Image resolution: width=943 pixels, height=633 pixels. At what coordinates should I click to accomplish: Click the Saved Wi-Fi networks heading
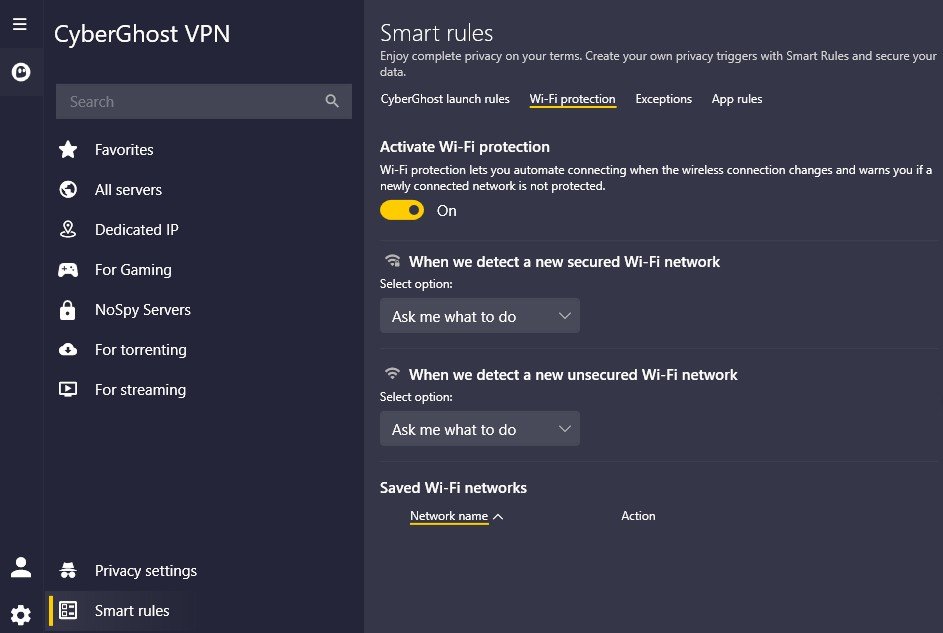point(453,488)
